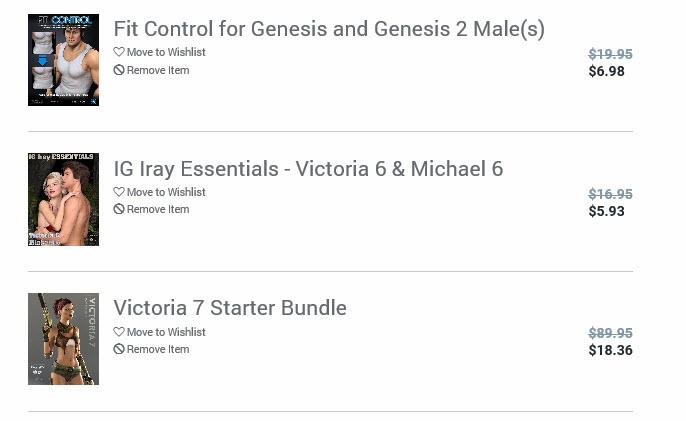Image resolution: width=686 pixels, height=421 pixels.
Task: Open Fit Control for Genesis product title
Action: click(329, 29)
